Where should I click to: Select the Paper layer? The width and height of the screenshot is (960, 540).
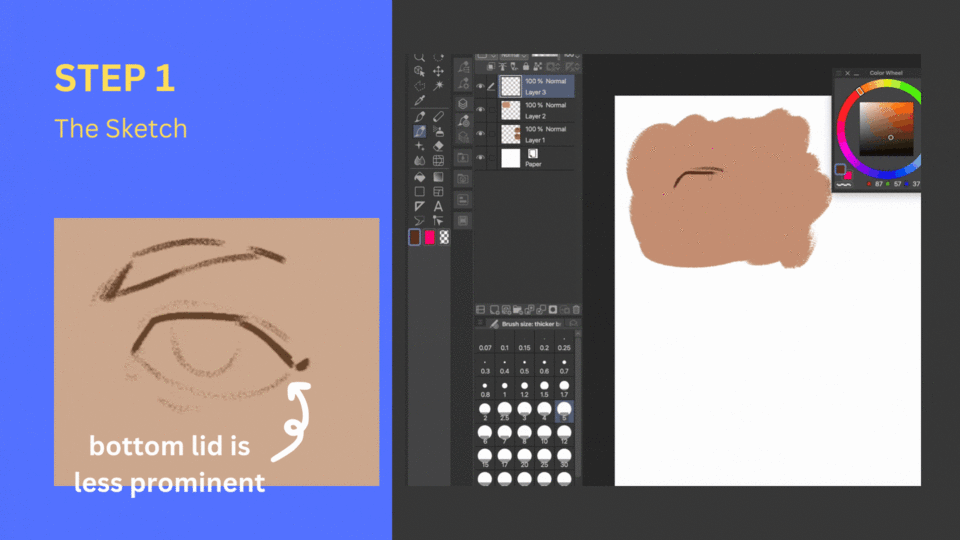pos(536,158)
